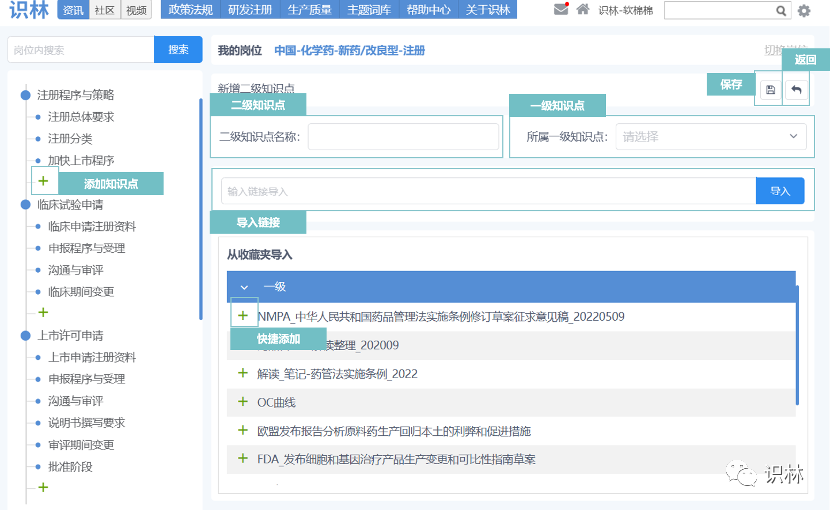Go to home via house icon
The height and width of the screenshot is (510, 830).
[582, 10]
